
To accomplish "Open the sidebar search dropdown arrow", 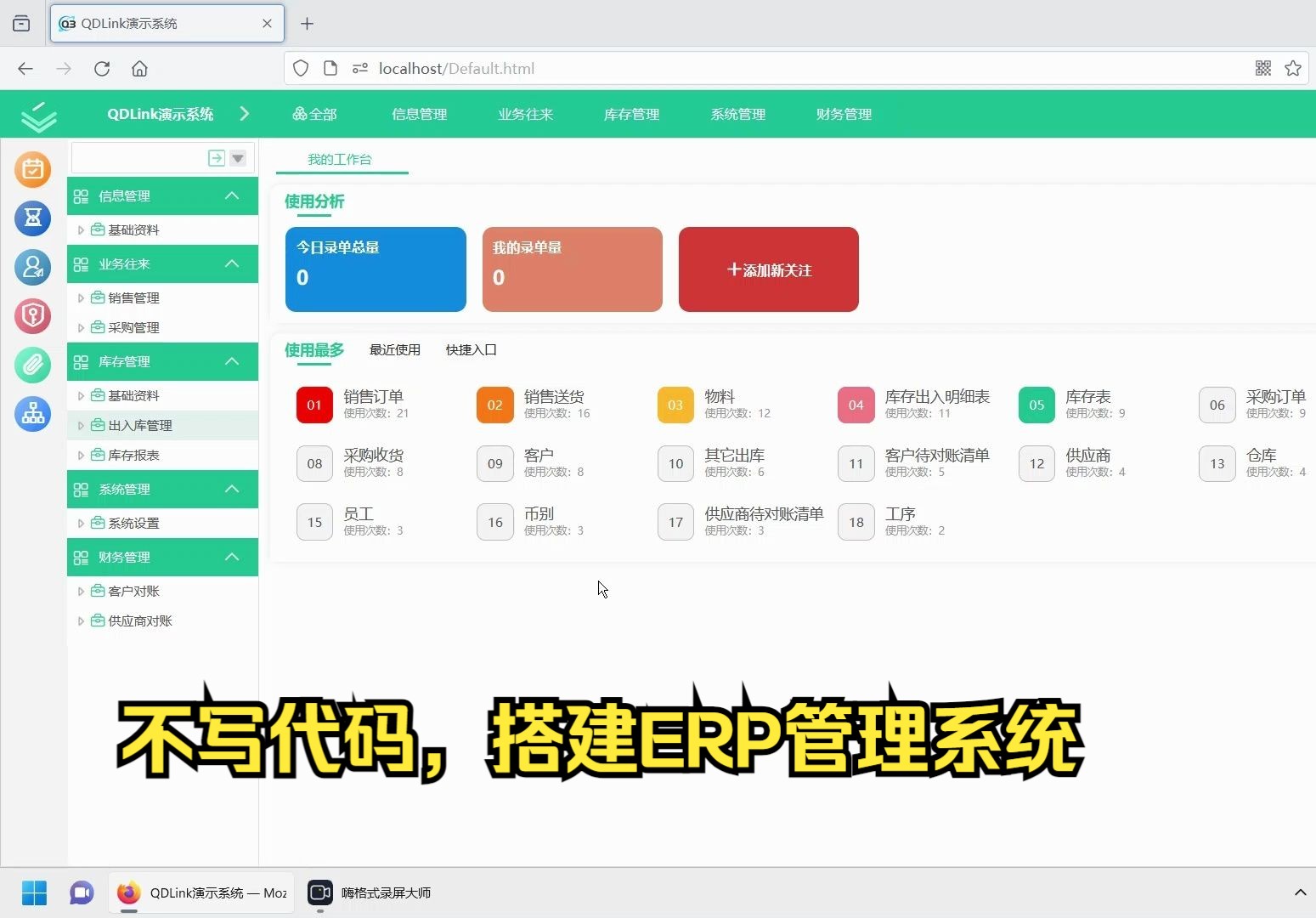I will [238, 158].
